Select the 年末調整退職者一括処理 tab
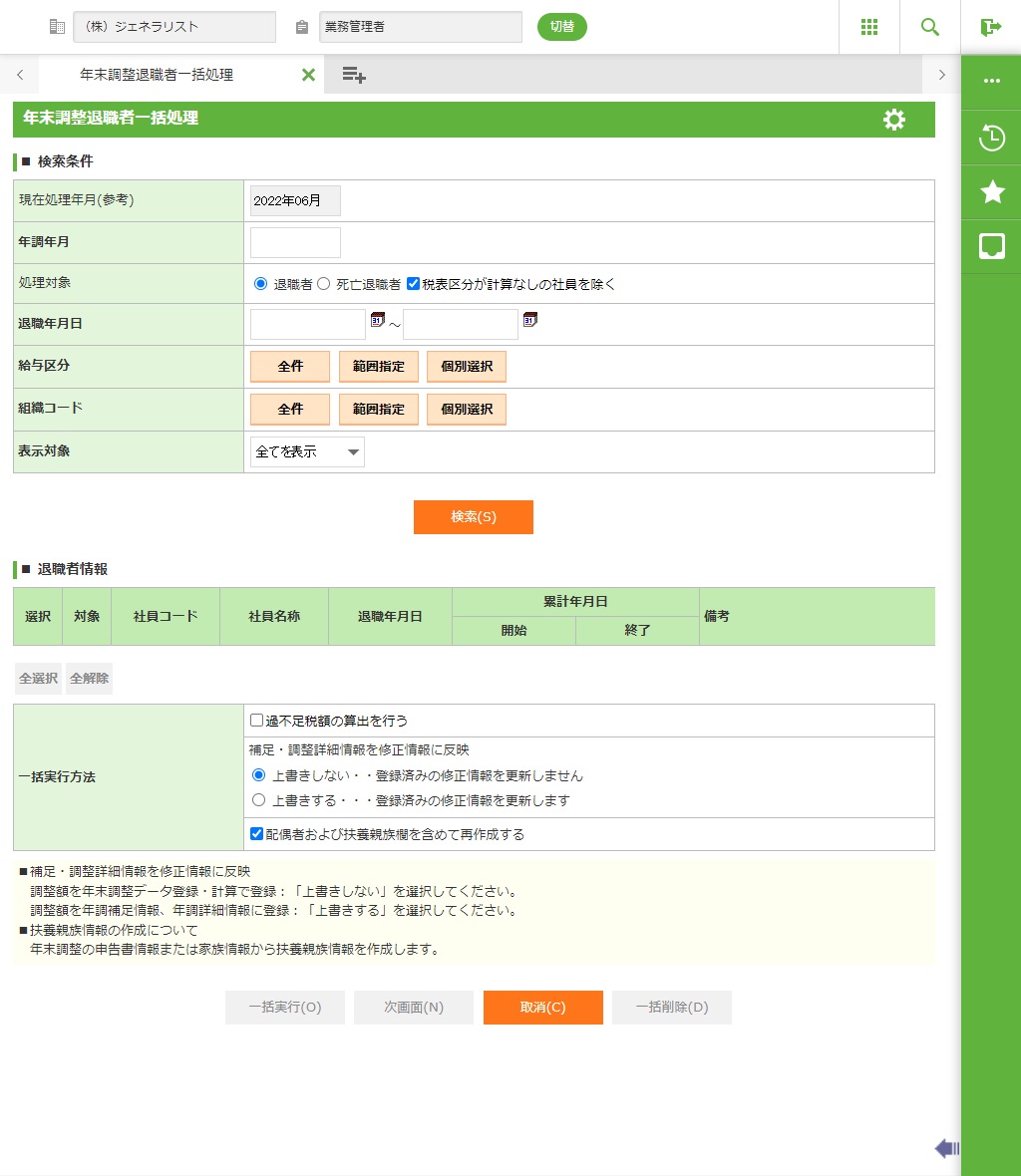 157,75
